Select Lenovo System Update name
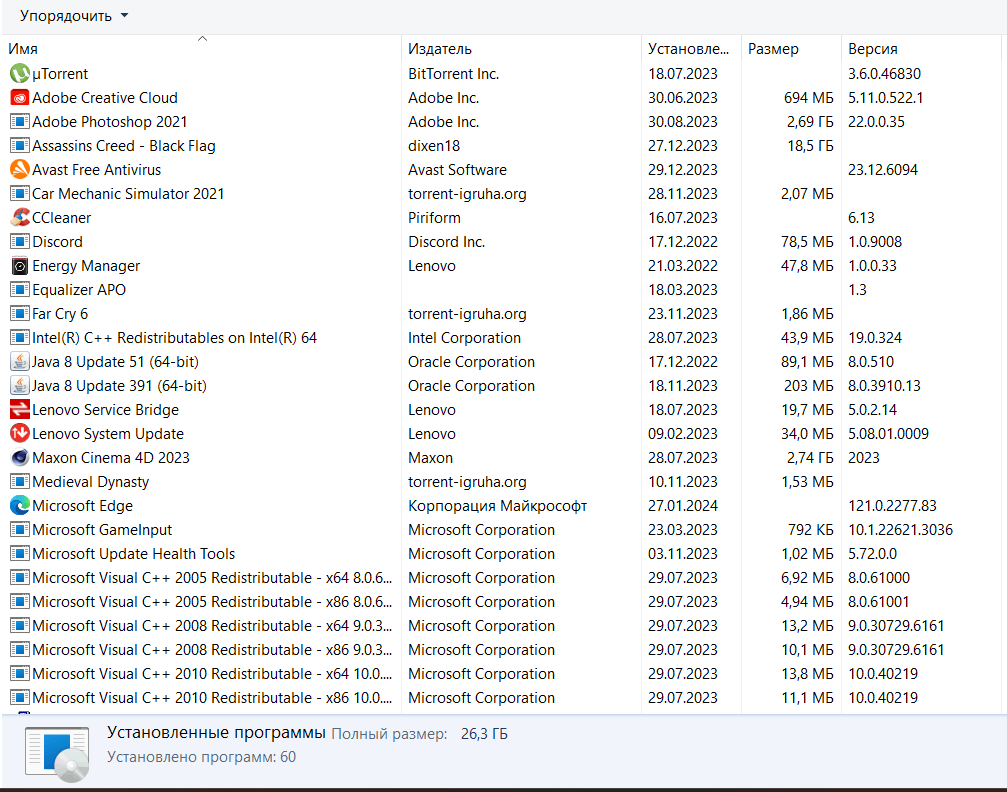The width and height of the screenshot is (1007, 792). (108, 434)
